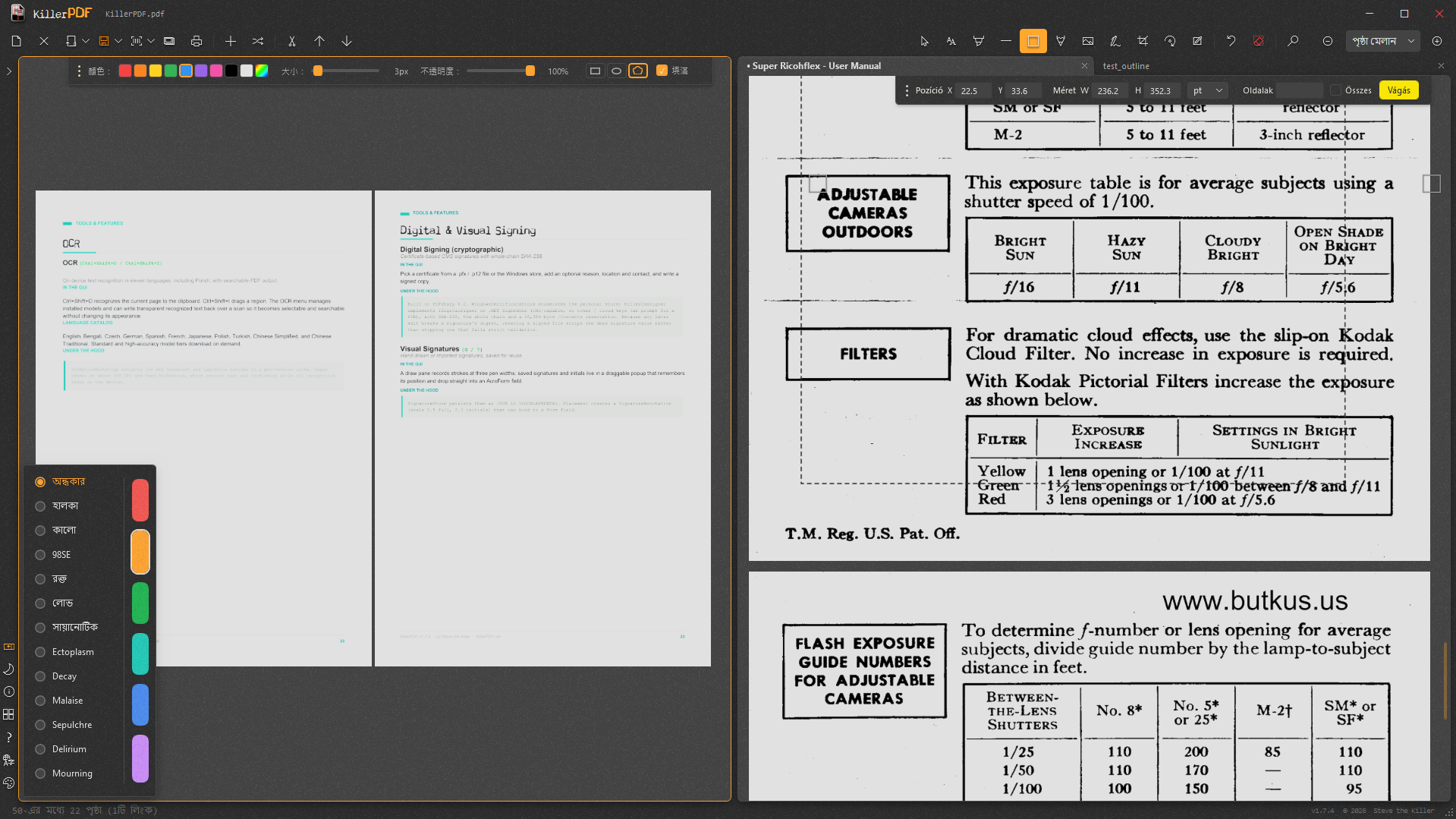The image size is (1456, 819).
Task: Choose the ellipse shape button
Action: 617,71
